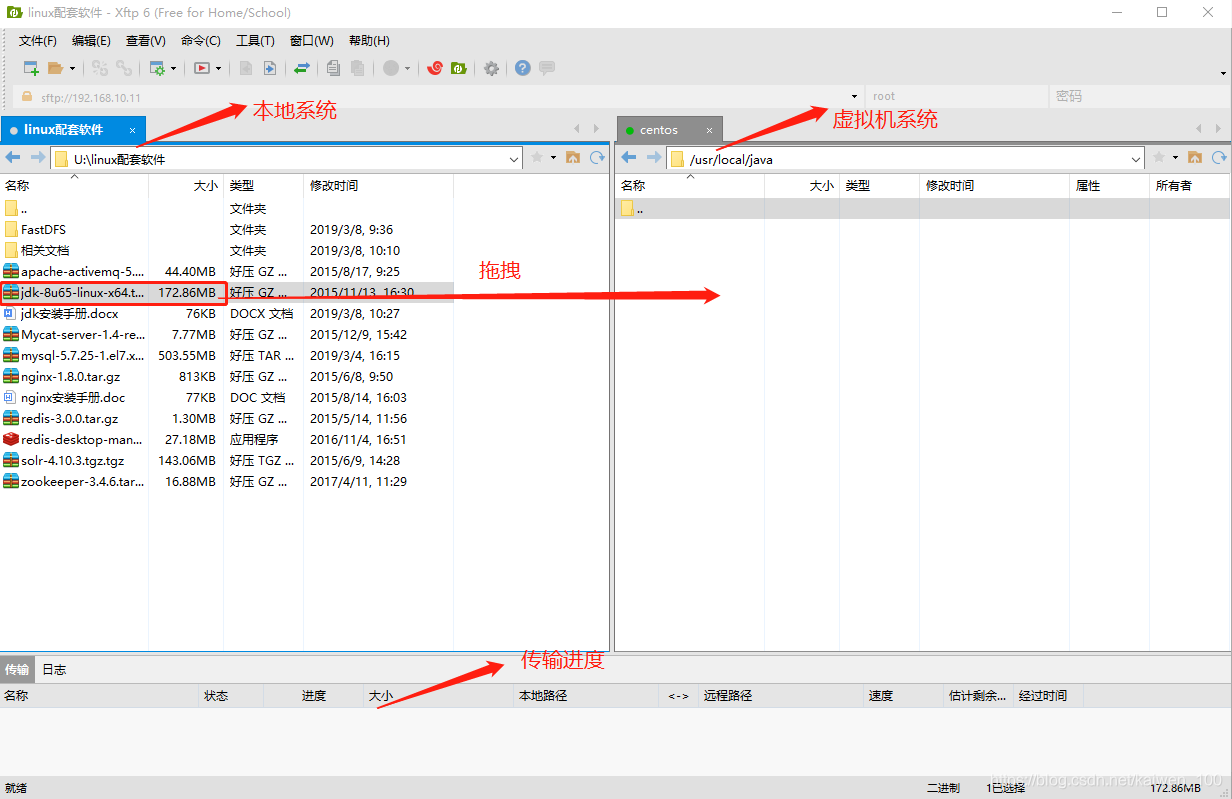This screenshot has height=799, width=1232.
Task: Click the globe toolbar icon
Action: pyautogui.click(x=391, y=68)
